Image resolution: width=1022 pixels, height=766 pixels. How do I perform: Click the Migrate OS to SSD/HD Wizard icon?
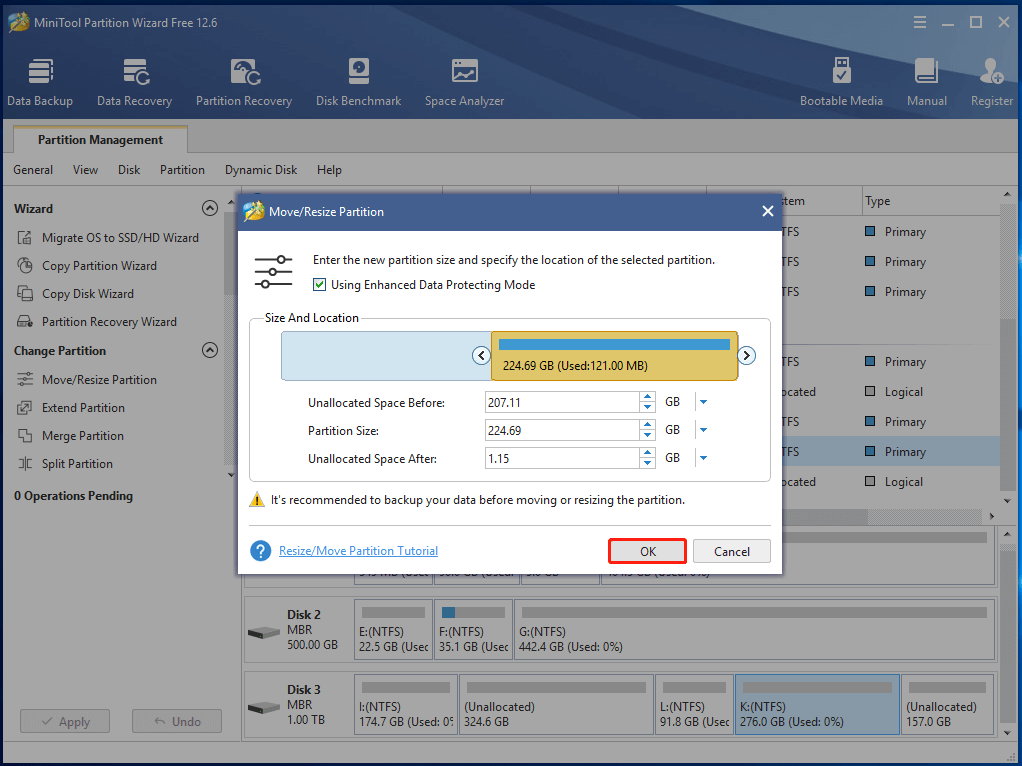coord(25,238)
